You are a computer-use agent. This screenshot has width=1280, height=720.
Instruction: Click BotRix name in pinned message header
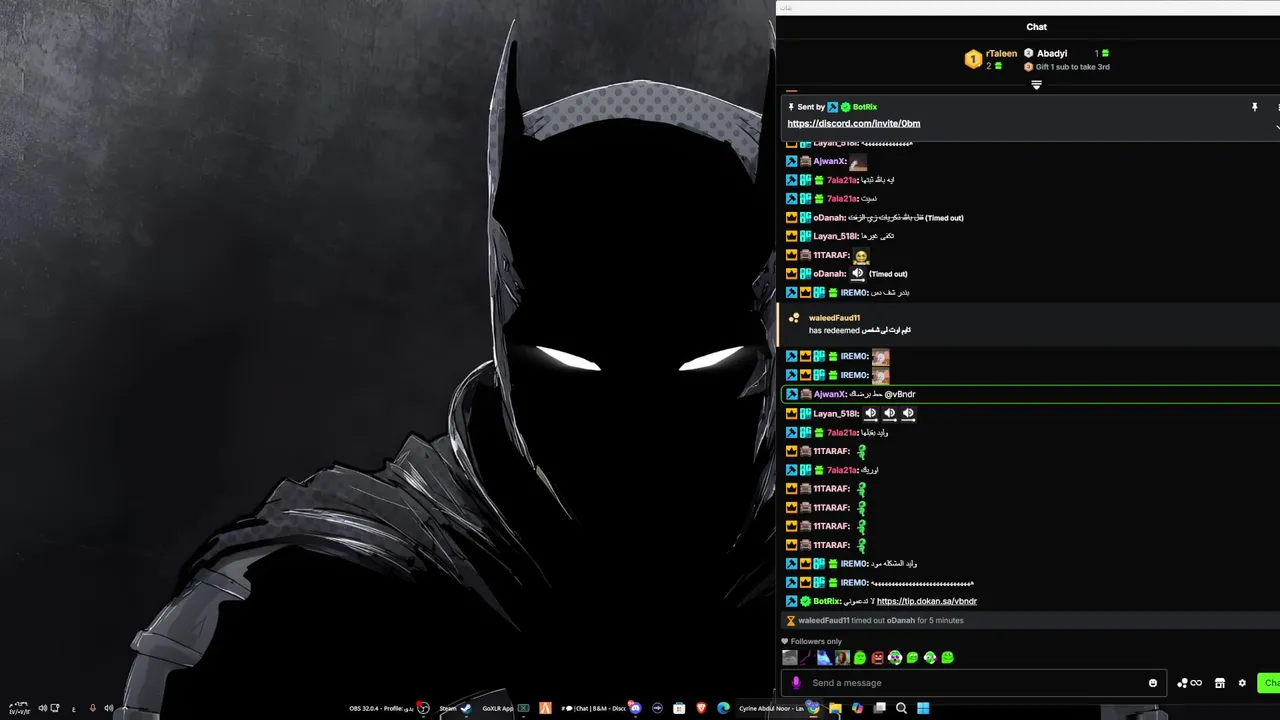point(865,107)
